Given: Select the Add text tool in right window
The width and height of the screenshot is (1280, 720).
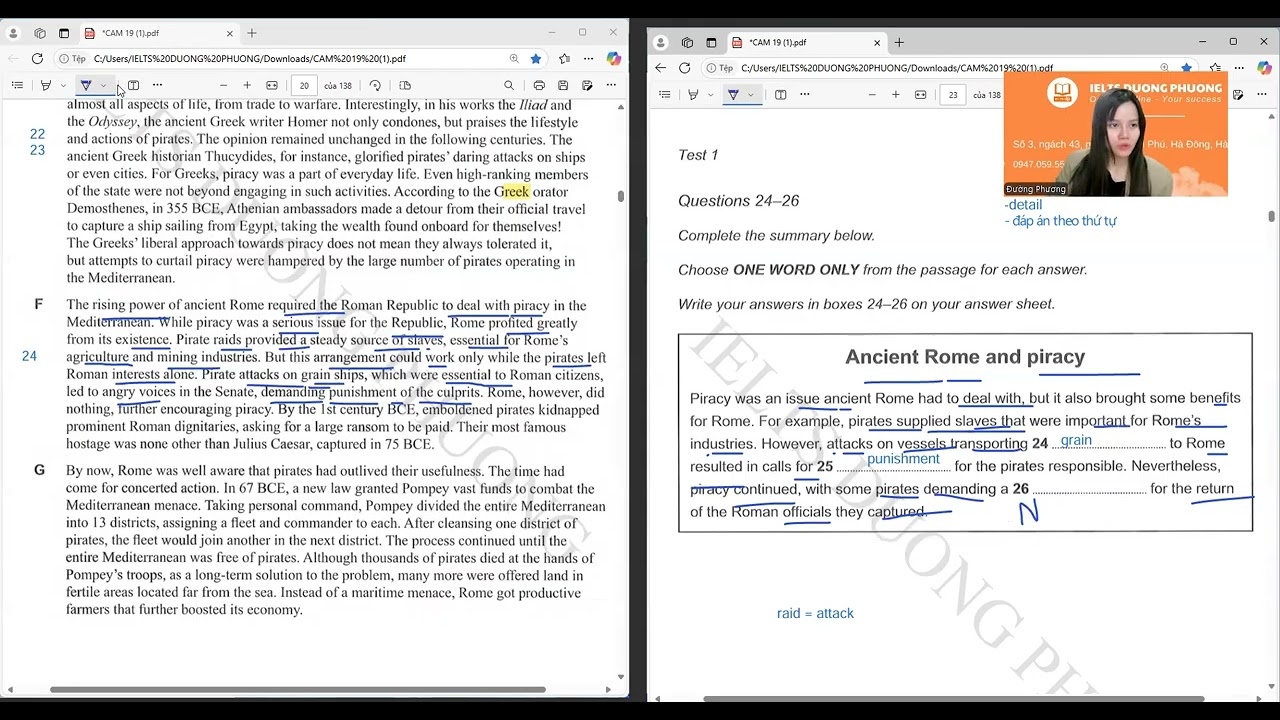Looking at the screenshot, I should (781, 95).
